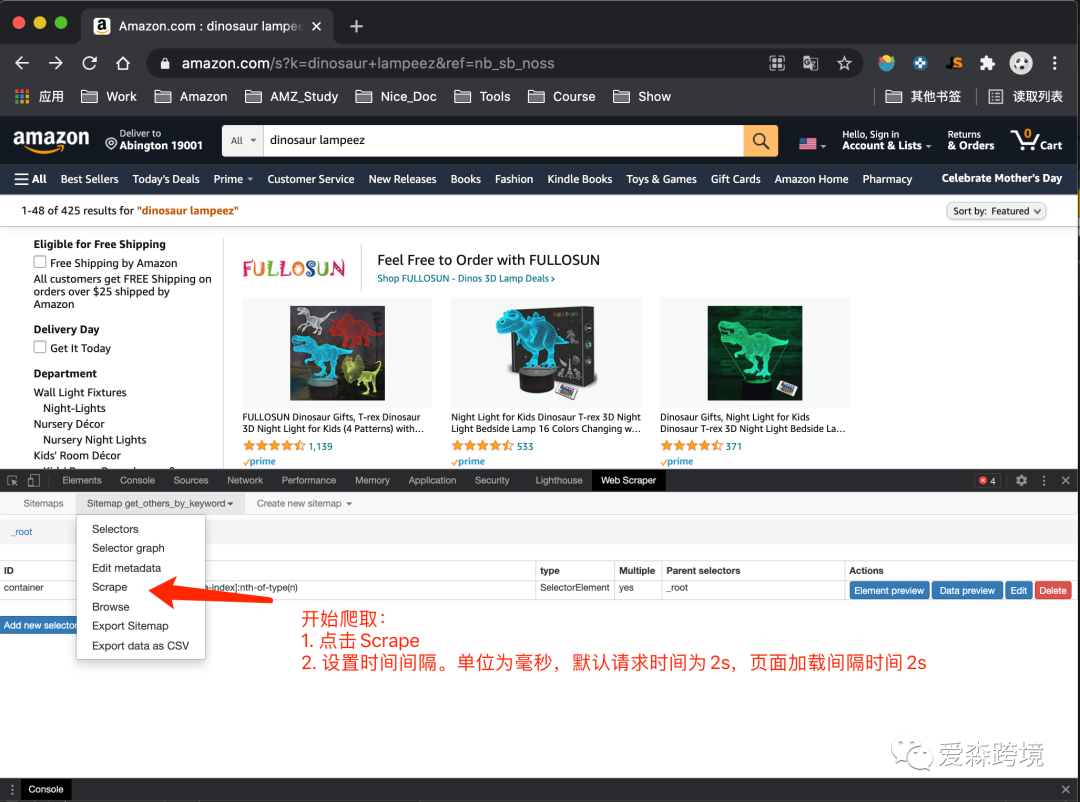This screenshot has width=1080, height=802.
Task: Click Add new selector button
Action: tap(39, 626)
